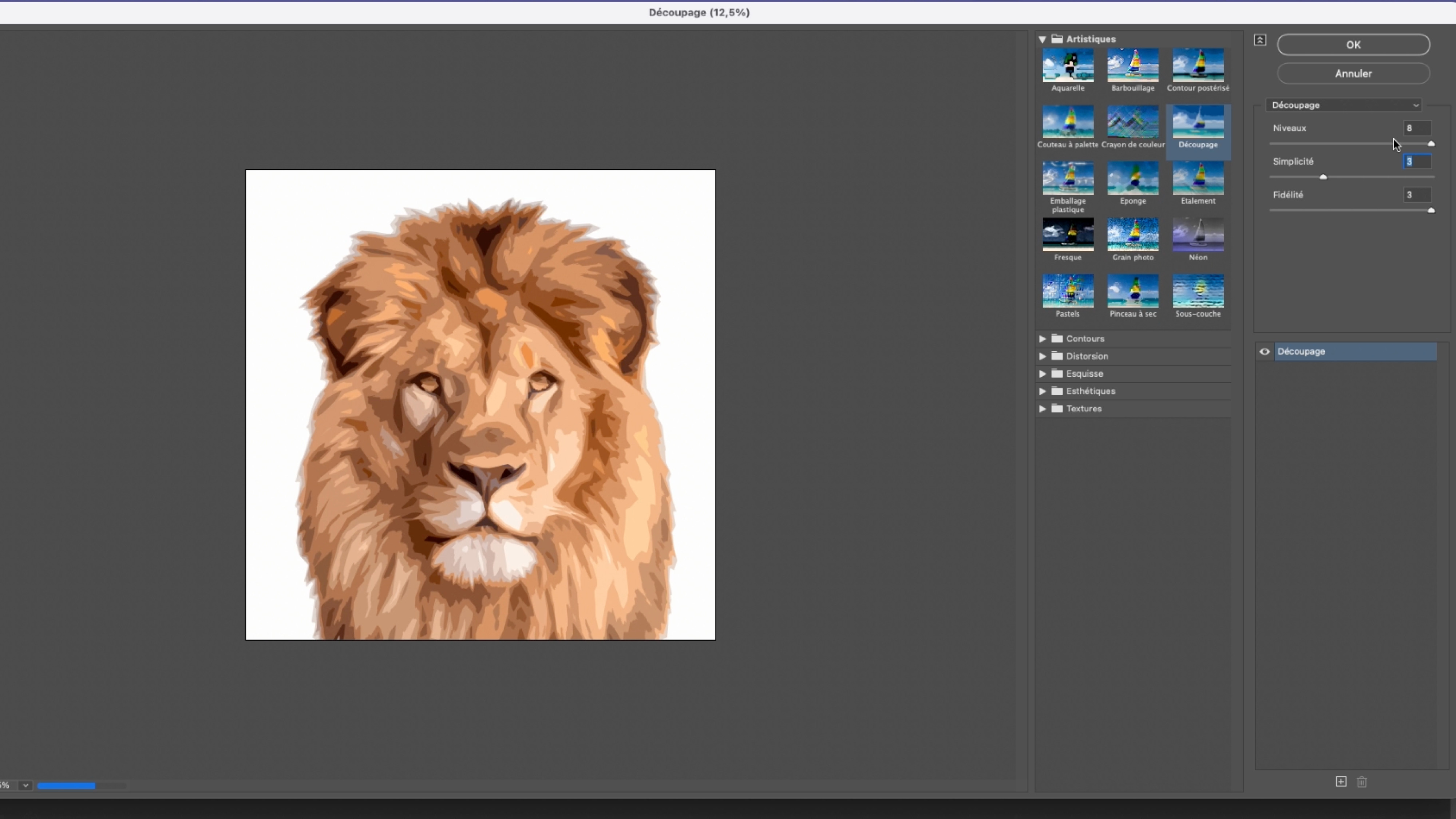Click the Simplicité slider handle
Viewport: 1456px width, 819px height.
tap(1323, 177)
